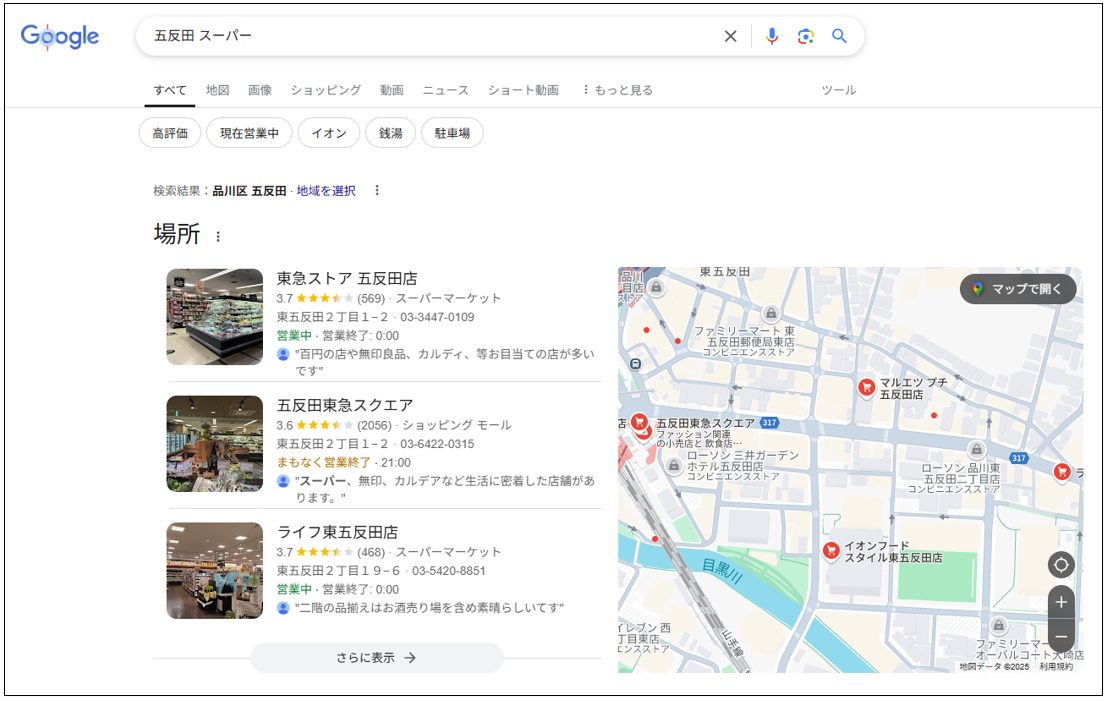
Task: Click ローソン 三井ガーデンホテル五反田店 map marker
Action: pyautogui.click(x=674, y=466)
